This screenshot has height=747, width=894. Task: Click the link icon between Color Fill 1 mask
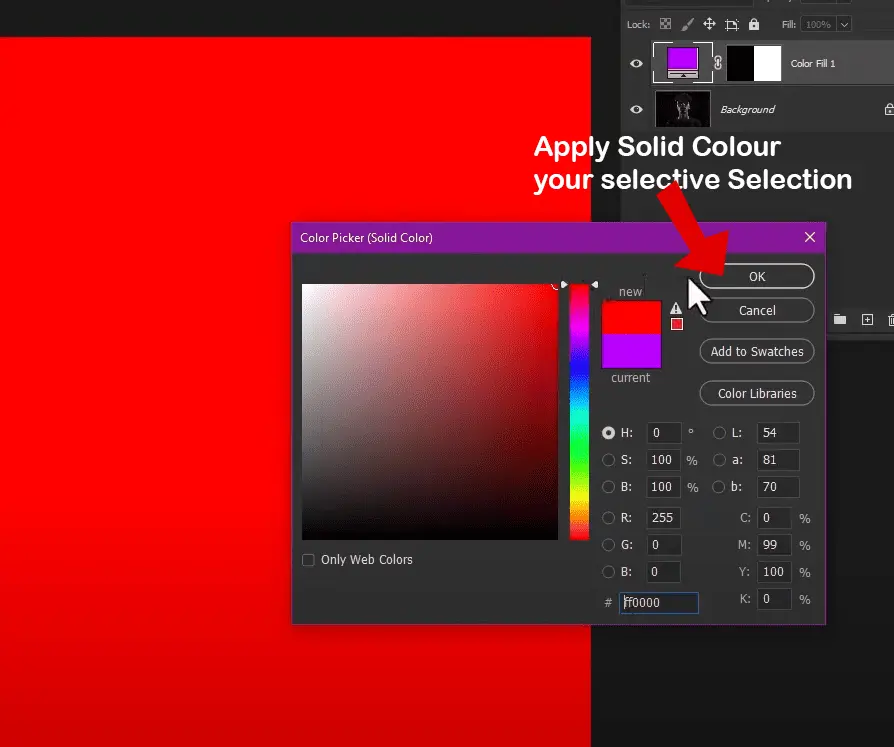(717, 62)
